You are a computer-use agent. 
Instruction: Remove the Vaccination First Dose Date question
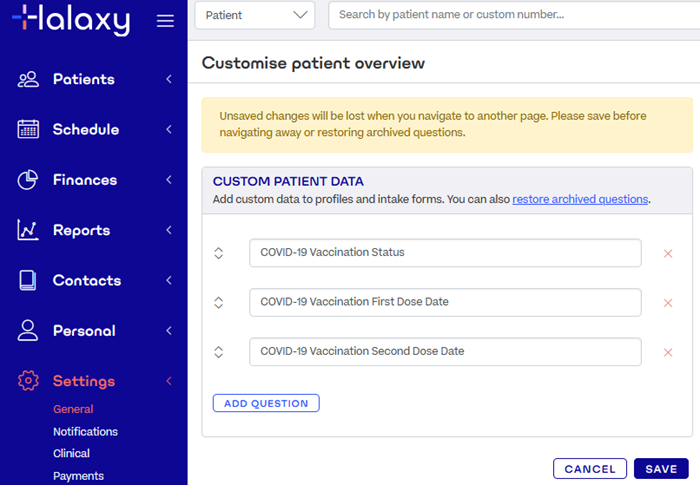(668, 303)
